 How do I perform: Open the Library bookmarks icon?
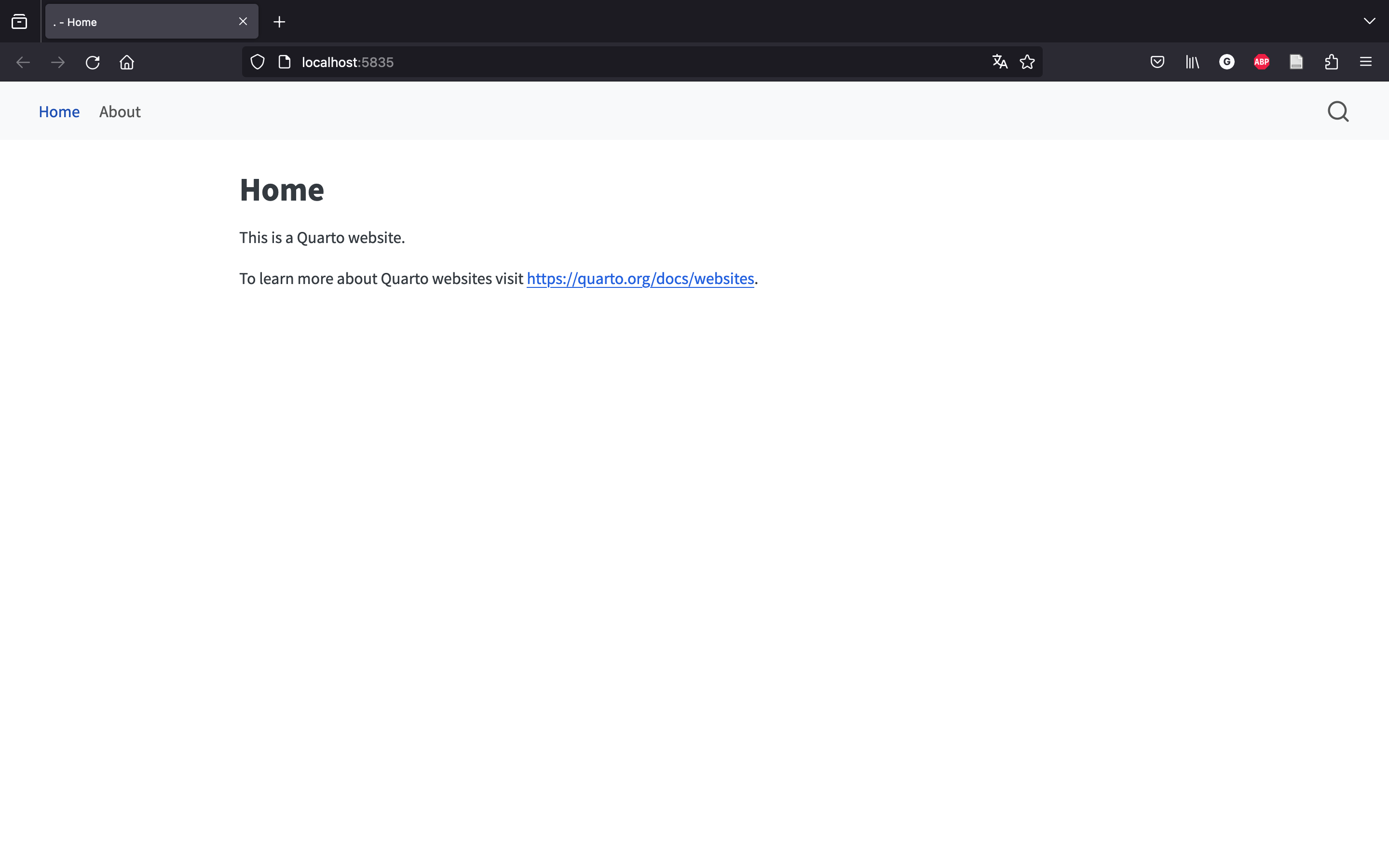(1192, 62)
